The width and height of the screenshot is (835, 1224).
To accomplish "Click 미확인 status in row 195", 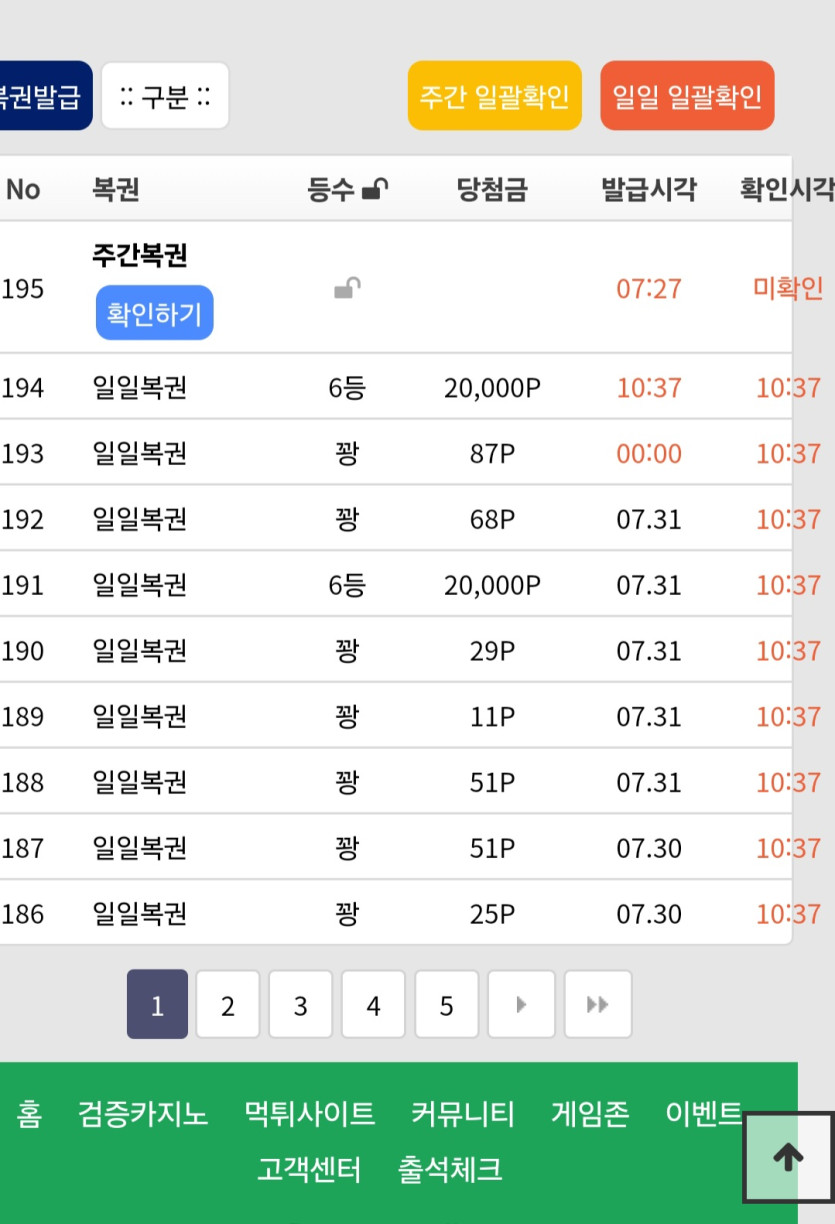I will click(x=789, y=288).
